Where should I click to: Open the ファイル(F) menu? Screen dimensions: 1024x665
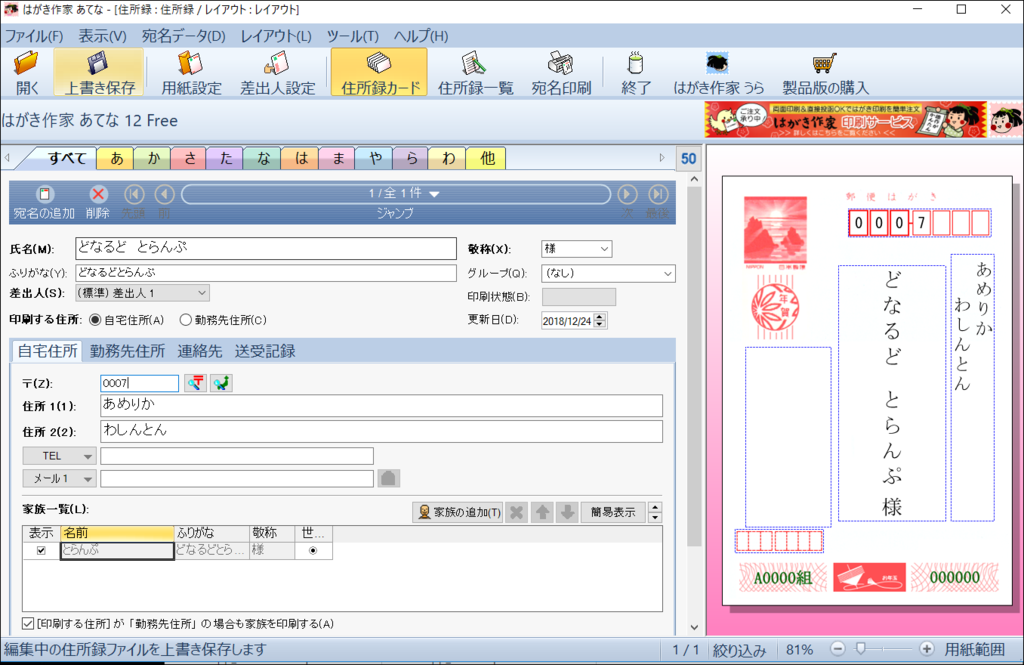point(34,36)
